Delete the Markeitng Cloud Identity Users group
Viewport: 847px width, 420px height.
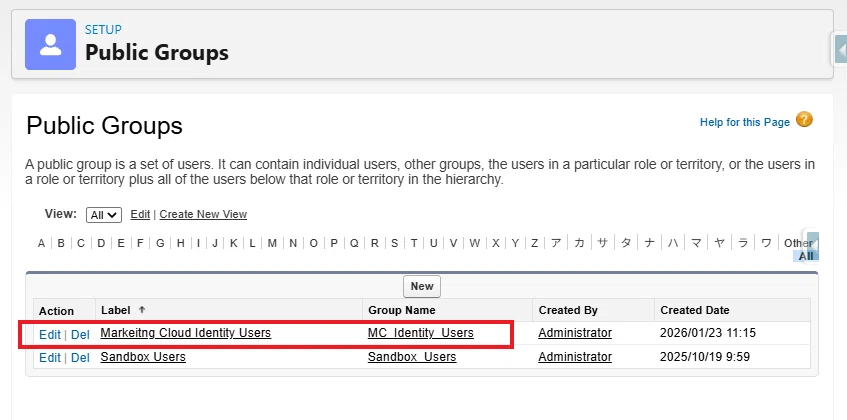pos(80,335)
